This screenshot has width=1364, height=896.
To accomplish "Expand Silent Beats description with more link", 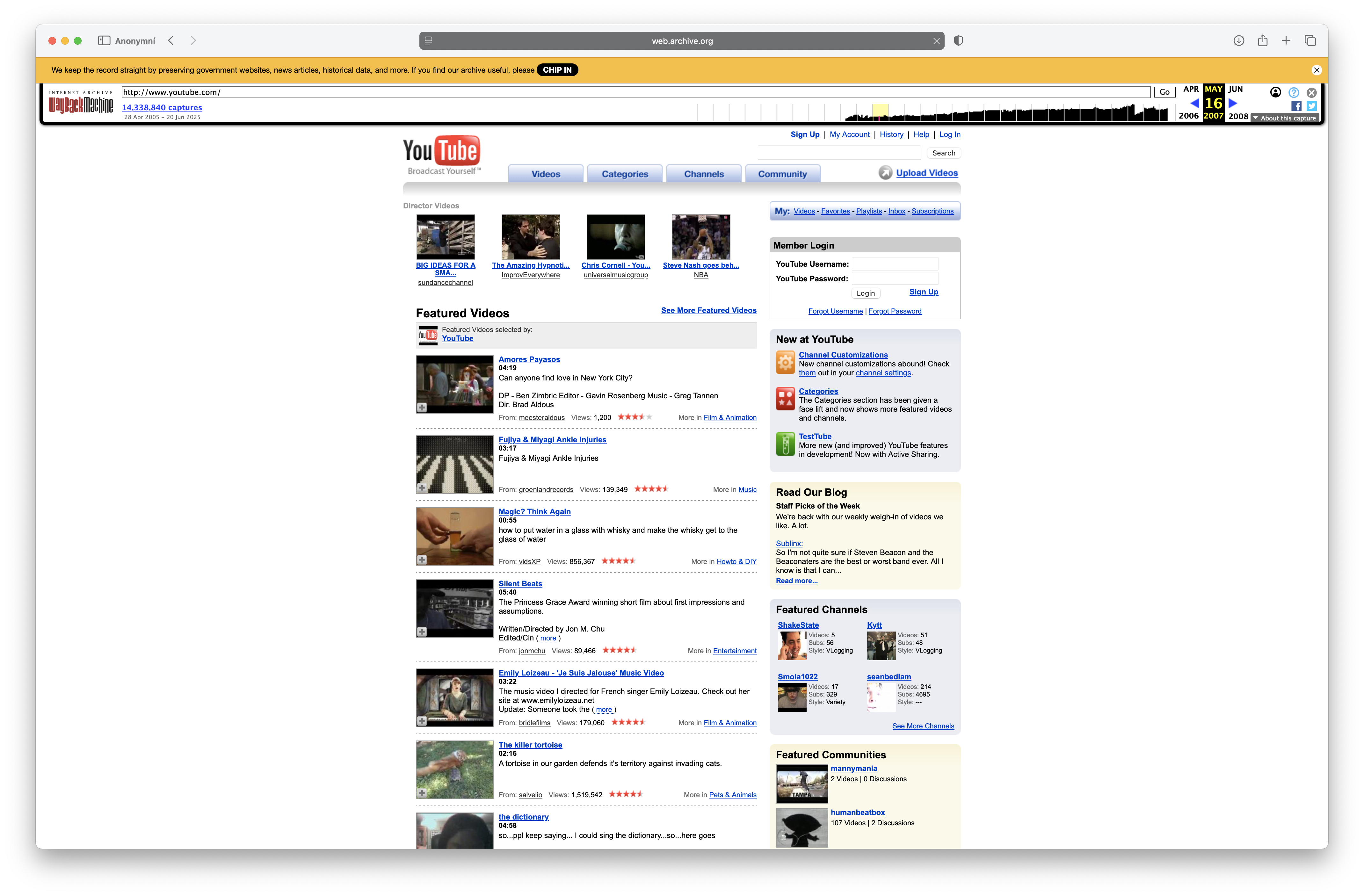I will click(x=548, y=638).
